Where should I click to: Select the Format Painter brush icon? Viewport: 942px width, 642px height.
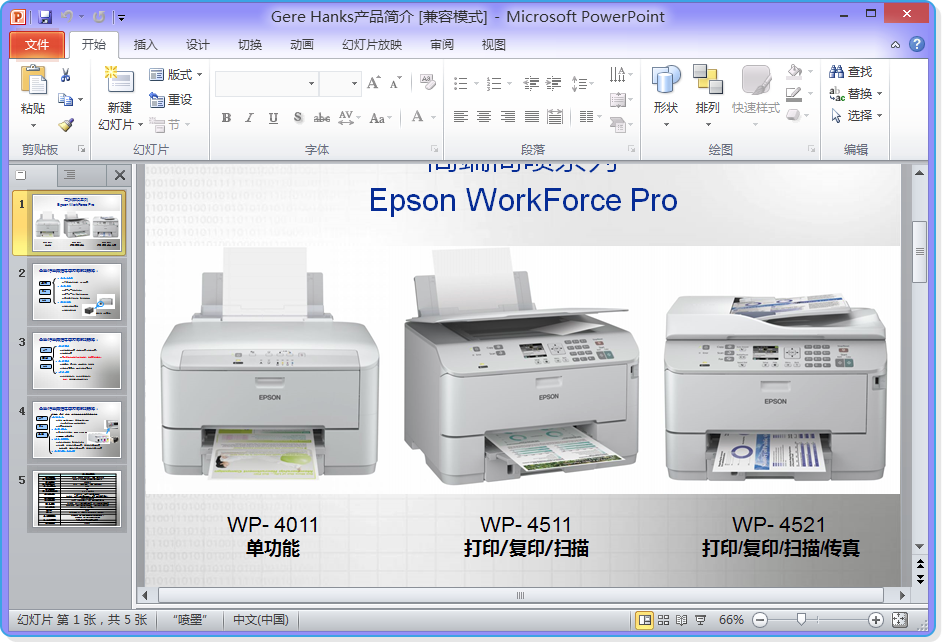tap(66, 125)
